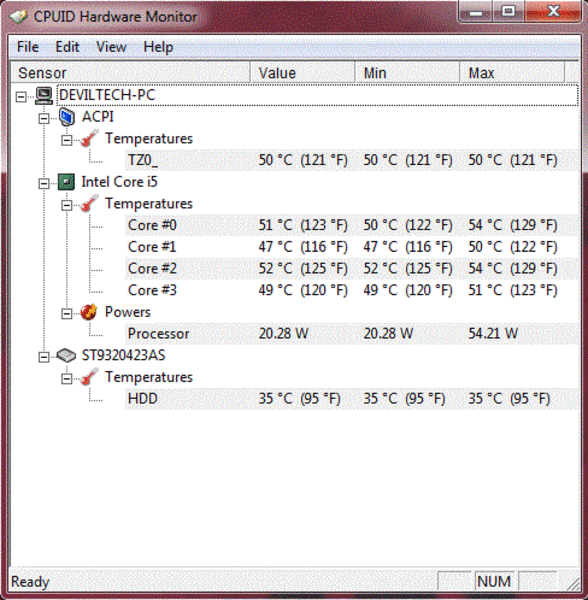
Task: Click the thermometer icon under ACPI
Action: 89,139
